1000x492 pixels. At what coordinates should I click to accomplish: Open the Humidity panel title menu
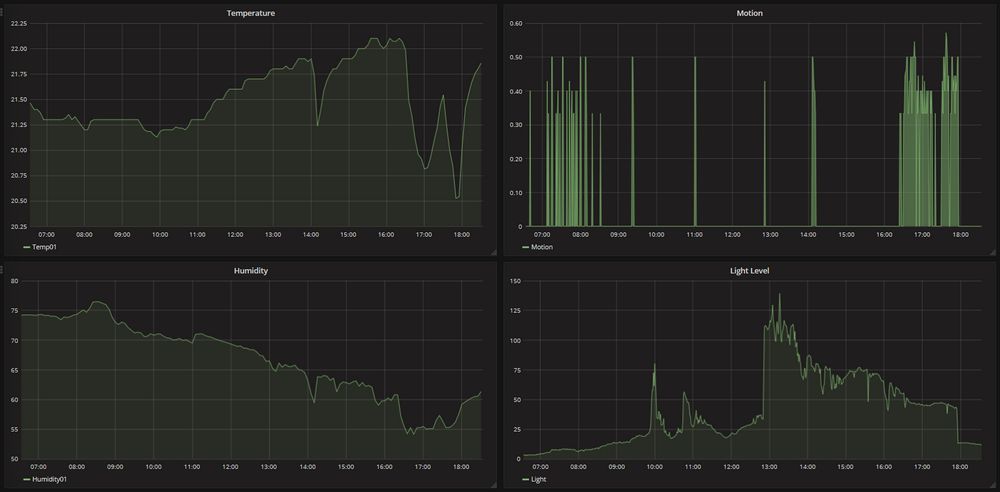(x=250, y=270)
